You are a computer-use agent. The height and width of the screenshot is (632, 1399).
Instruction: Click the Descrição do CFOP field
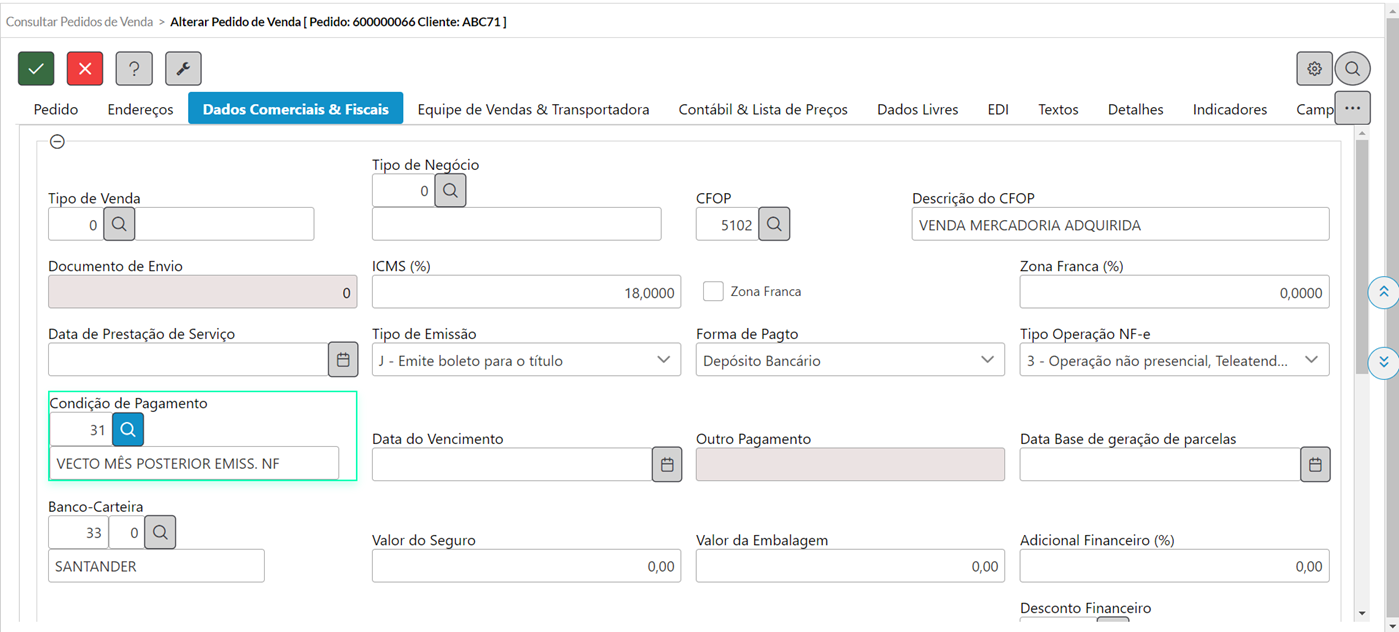(x=1120, y=225)
